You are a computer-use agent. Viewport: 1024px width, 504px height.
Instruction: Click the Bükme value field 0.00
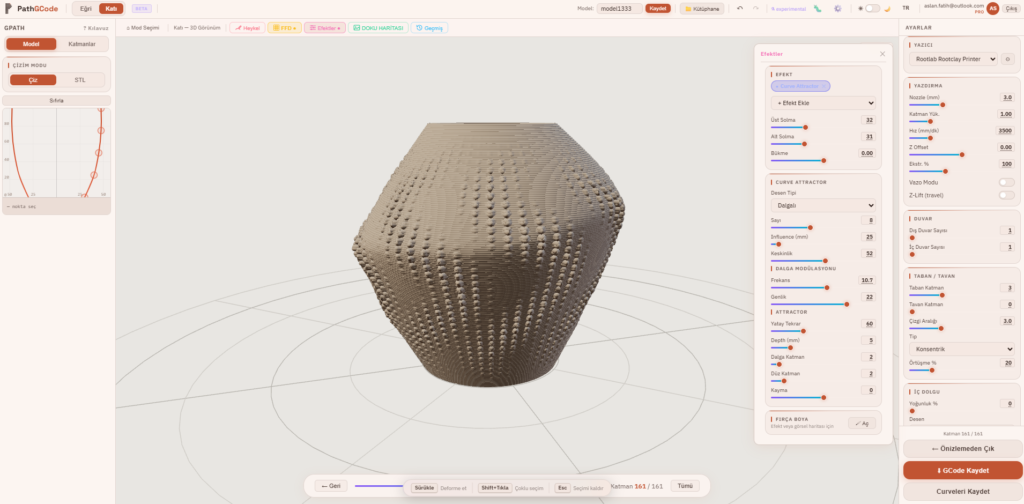[867, 153]
